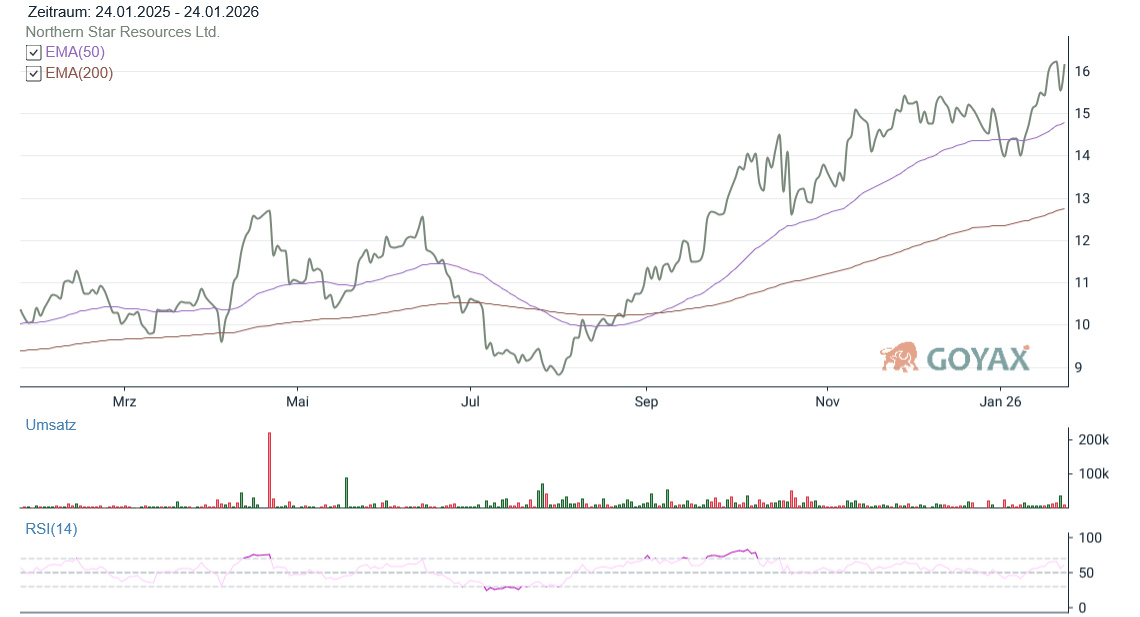Click the Jul label on the time axis

point(470,402)
